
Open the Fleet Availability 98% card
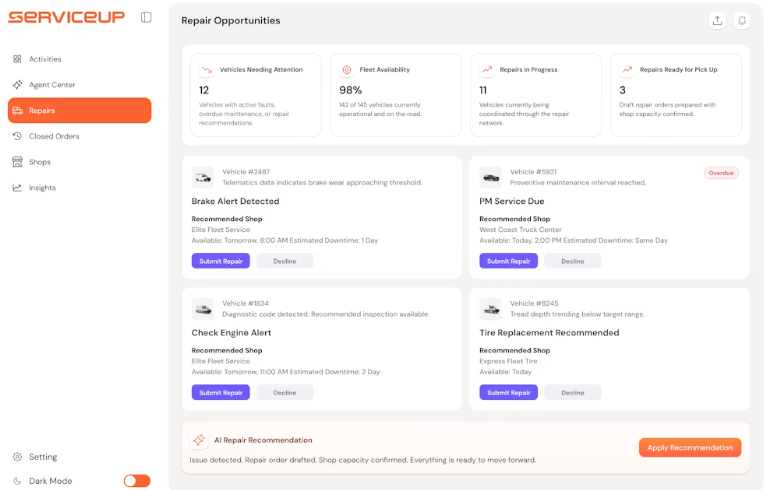coord(396,95)
